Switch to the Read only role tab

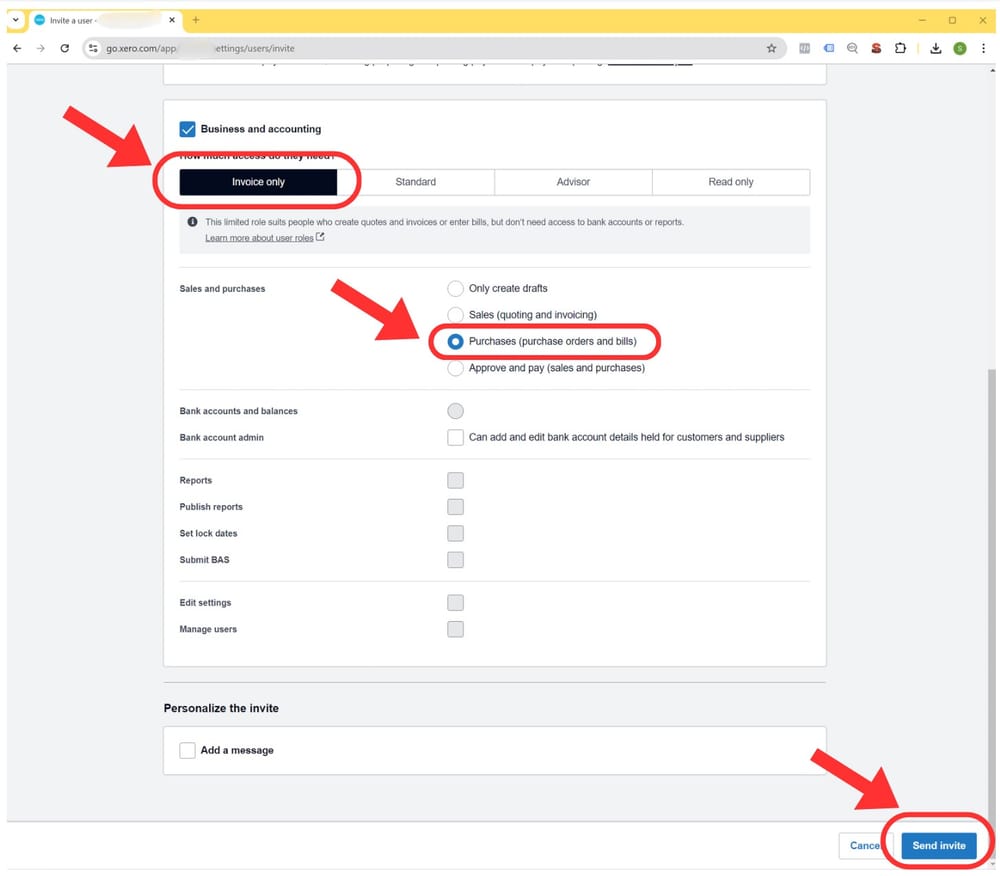click(731, 181)
